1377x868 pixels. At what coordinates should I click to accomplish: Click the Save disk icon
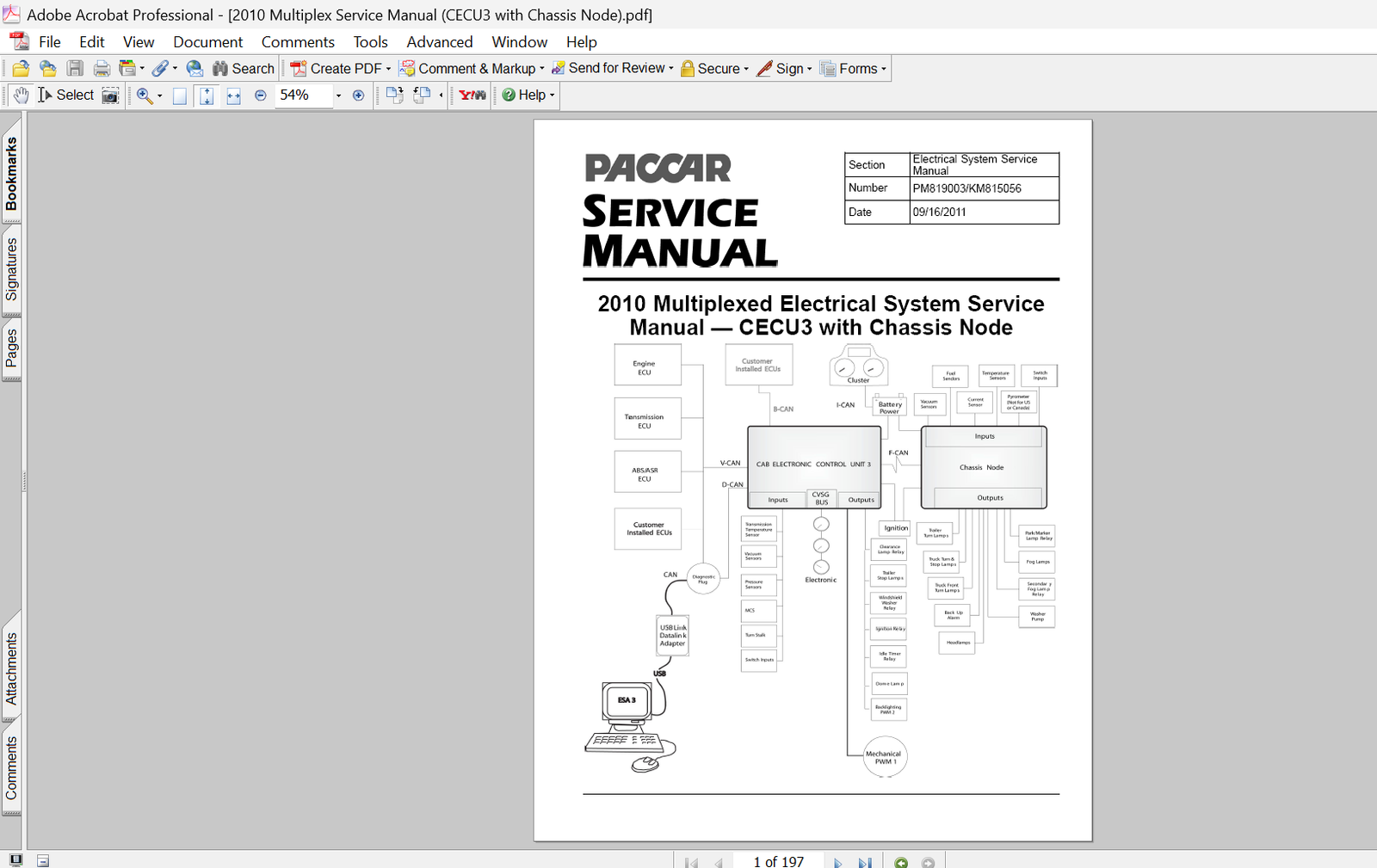(75, 69)
